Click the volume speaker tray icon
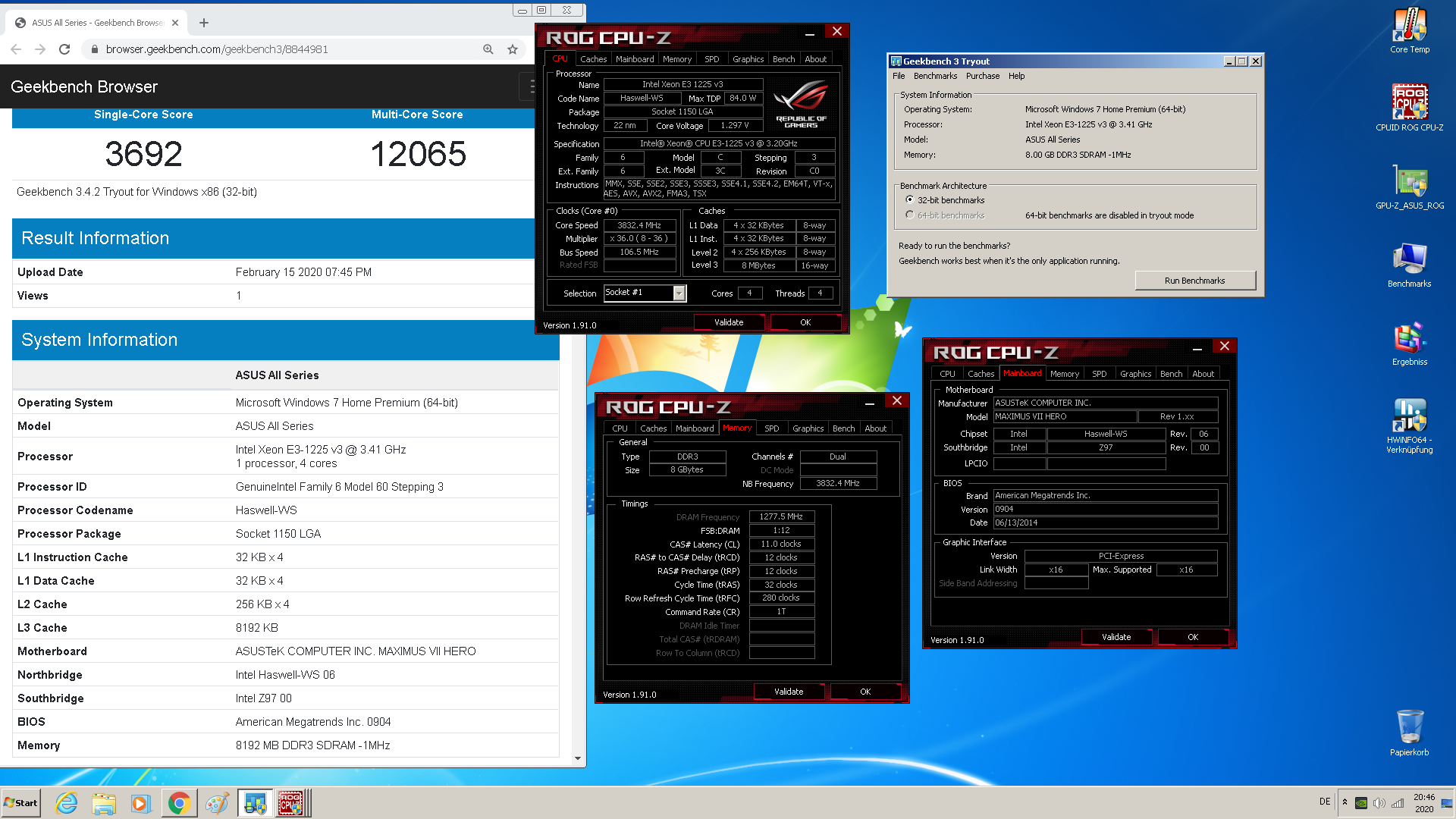The image size is (1456, 819). click(1379, 803)
